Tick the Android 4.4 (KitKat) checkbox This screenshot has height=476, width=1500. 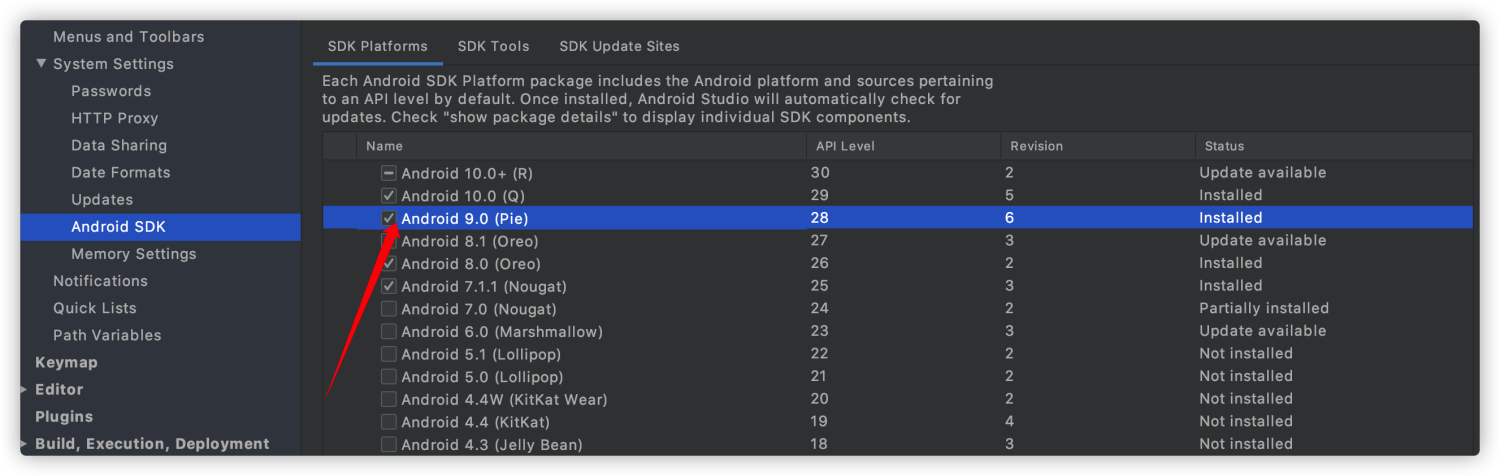tap(389, 422)
